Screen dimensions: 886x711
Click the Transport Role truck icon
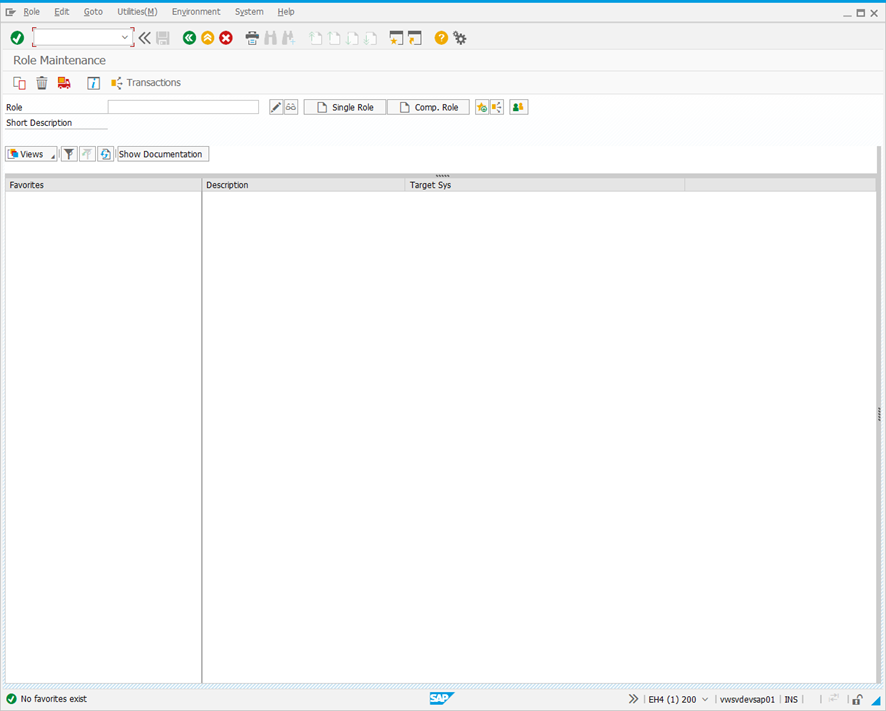(x=64, y=83)
